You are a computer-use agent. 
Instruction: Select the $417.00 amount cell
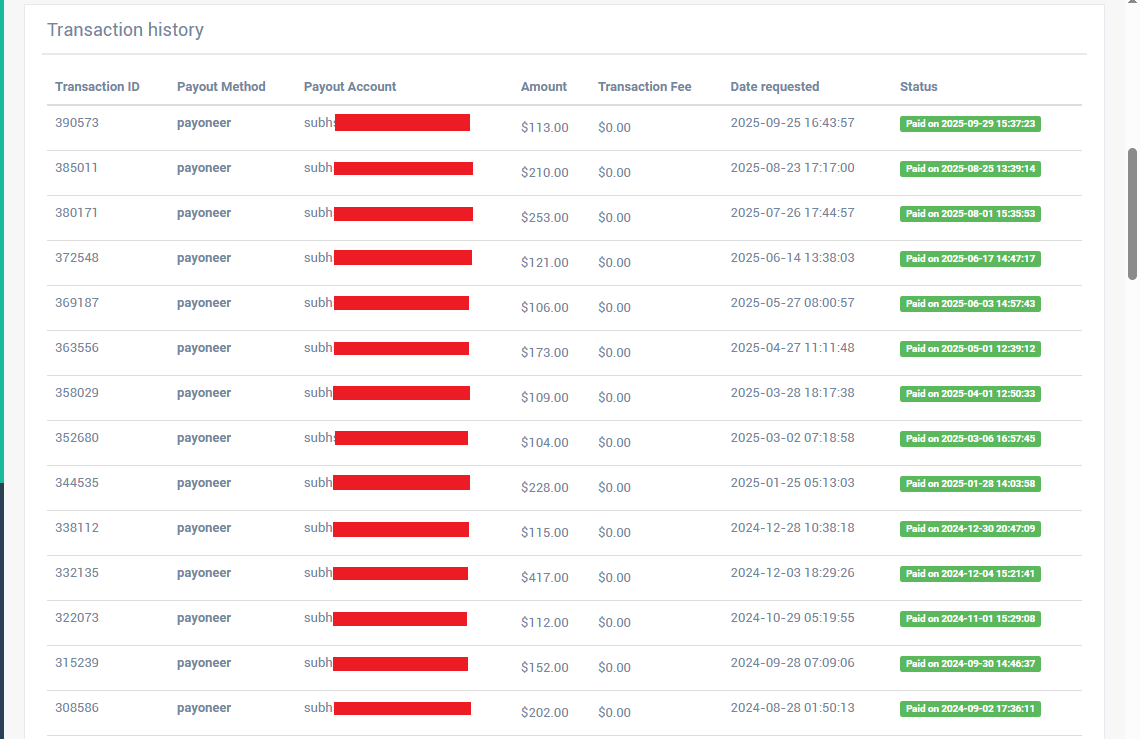(x=544, y=577)
